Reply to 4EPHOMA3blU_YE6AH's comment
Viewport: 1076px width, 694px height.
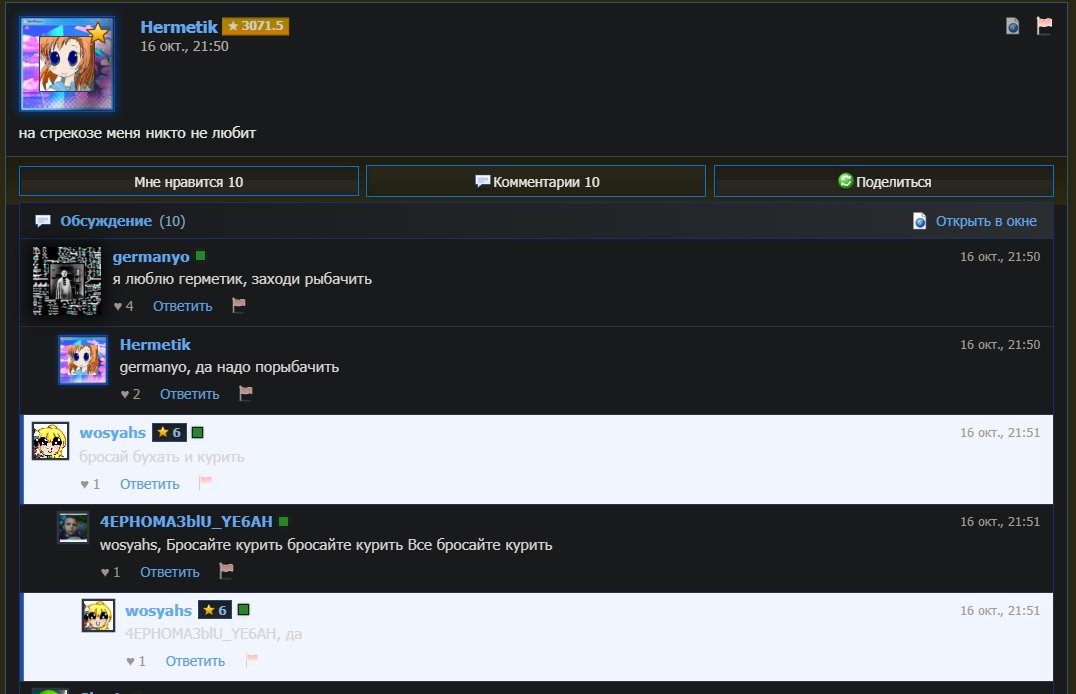coord(169,572)
